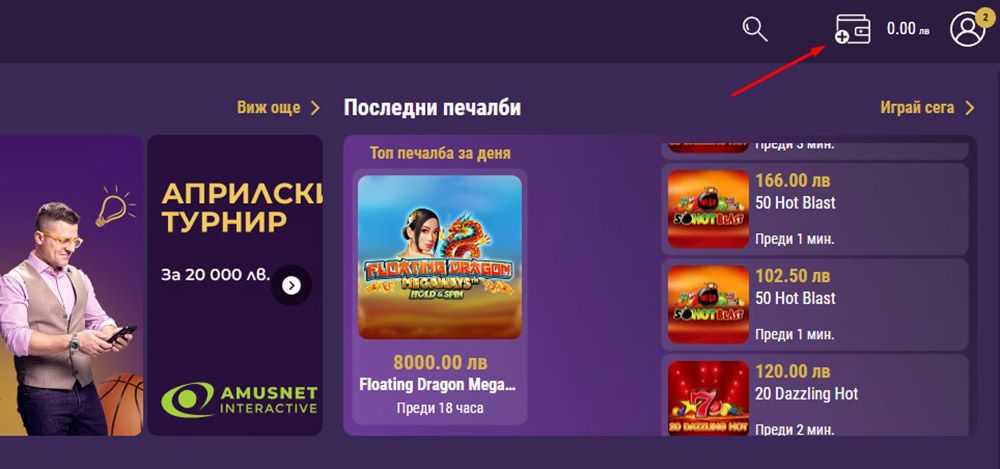1000x469 pixels.
Task: Click the notification badge showing 2
Action: (986, 17)
